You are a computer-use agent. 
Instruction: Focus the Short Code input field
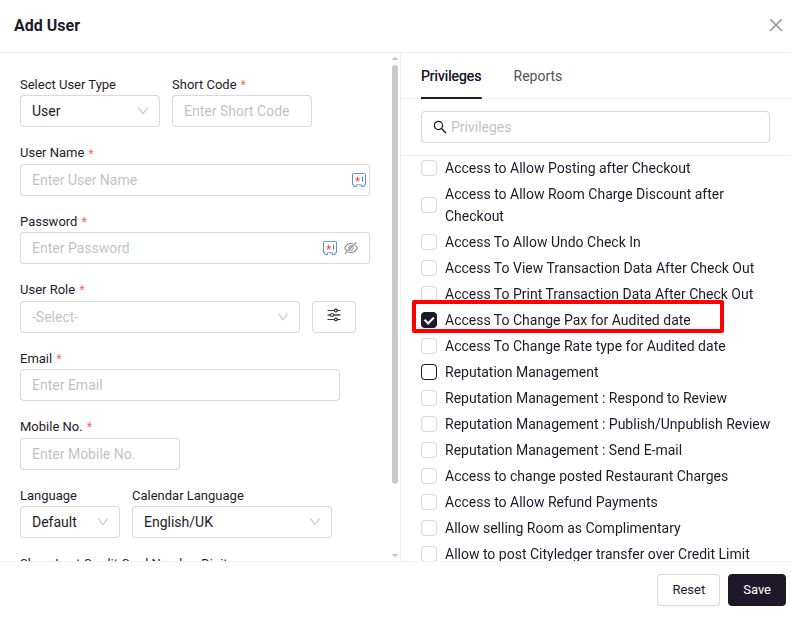[x=242, y=111]
